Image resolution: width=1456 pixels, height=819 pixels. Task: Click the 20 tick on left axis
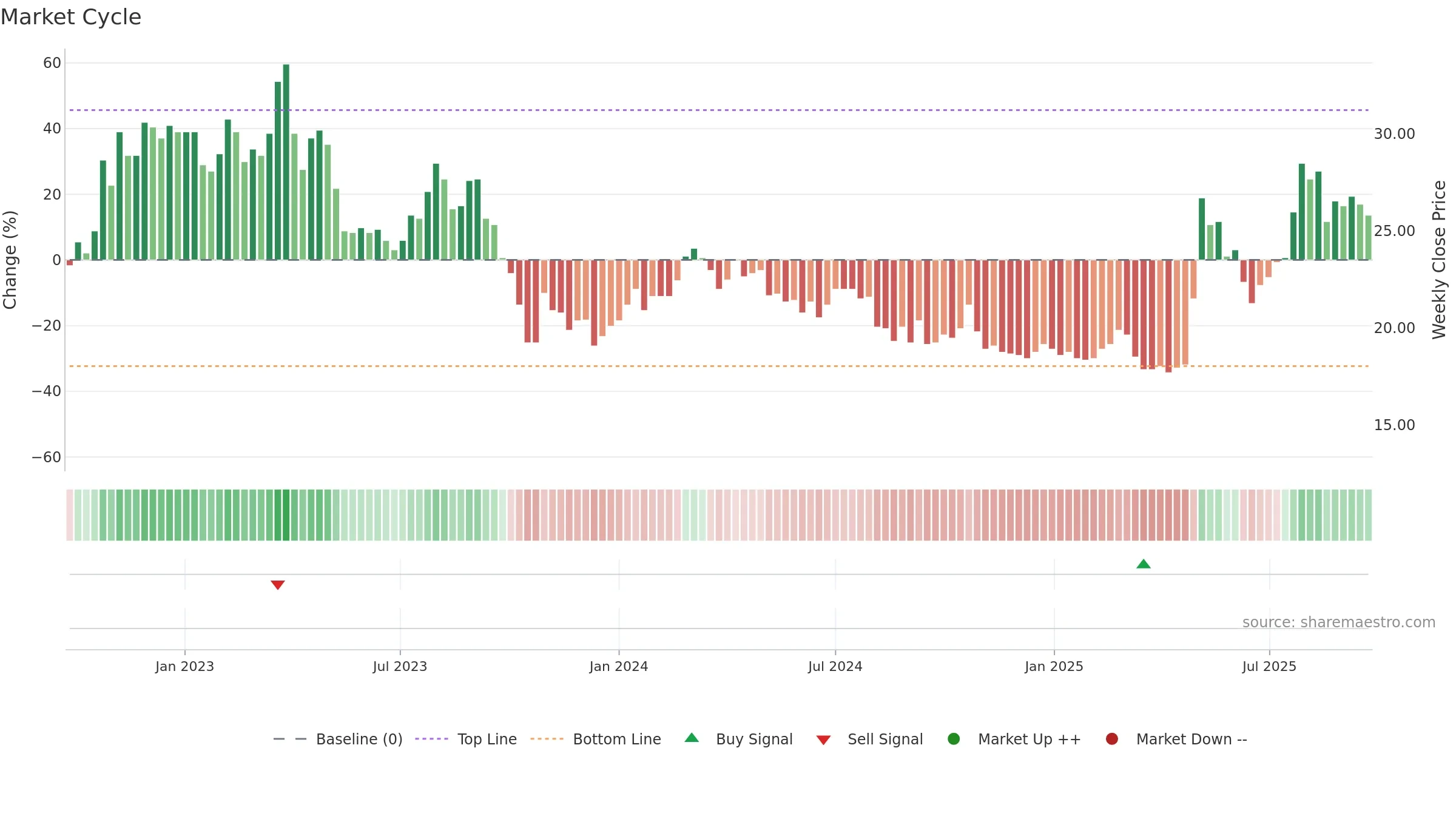(x=52, y=194)
